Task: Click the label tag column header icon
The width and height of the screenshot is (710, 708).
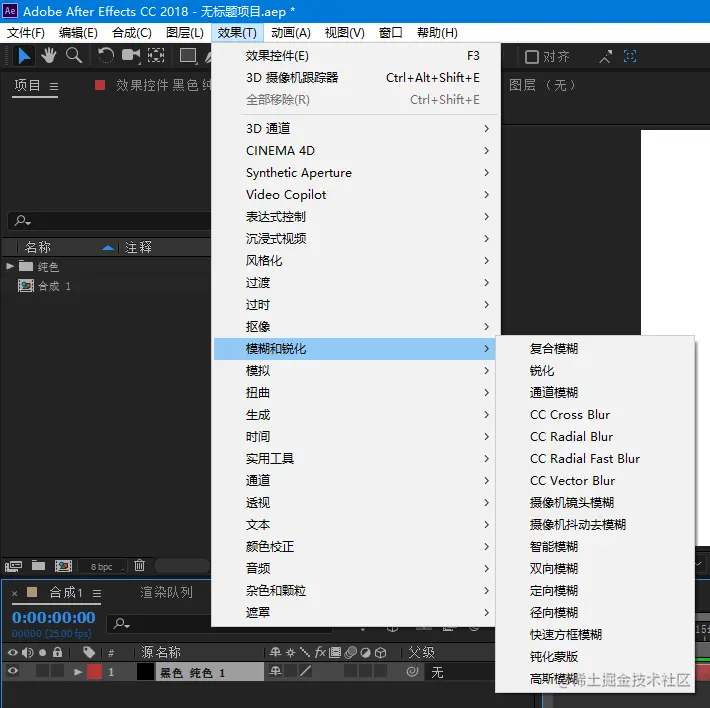Action: [x=89, y=652]
